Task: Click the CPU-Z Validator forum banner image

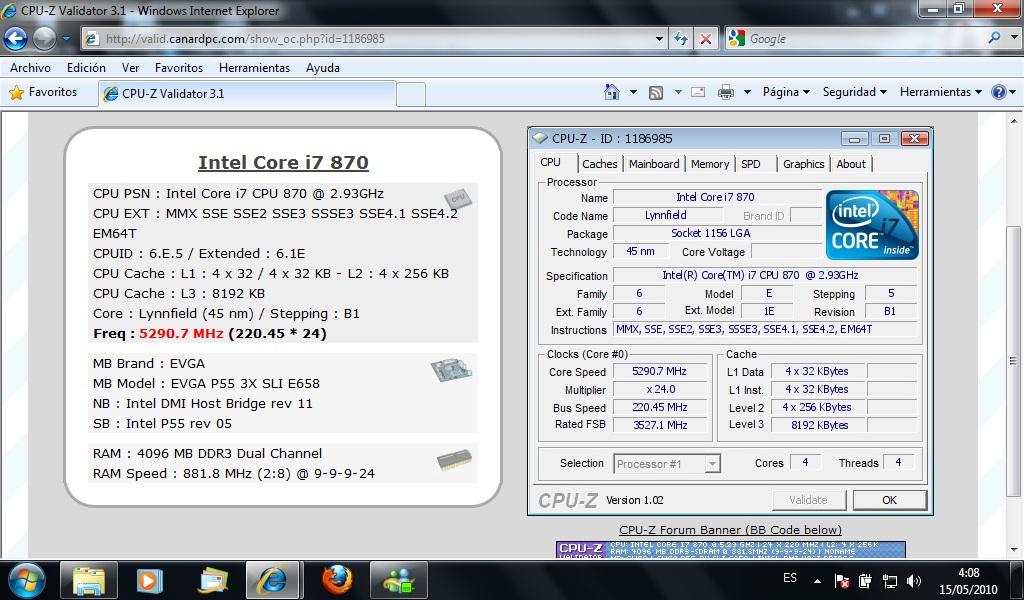Action: point(730,549)
